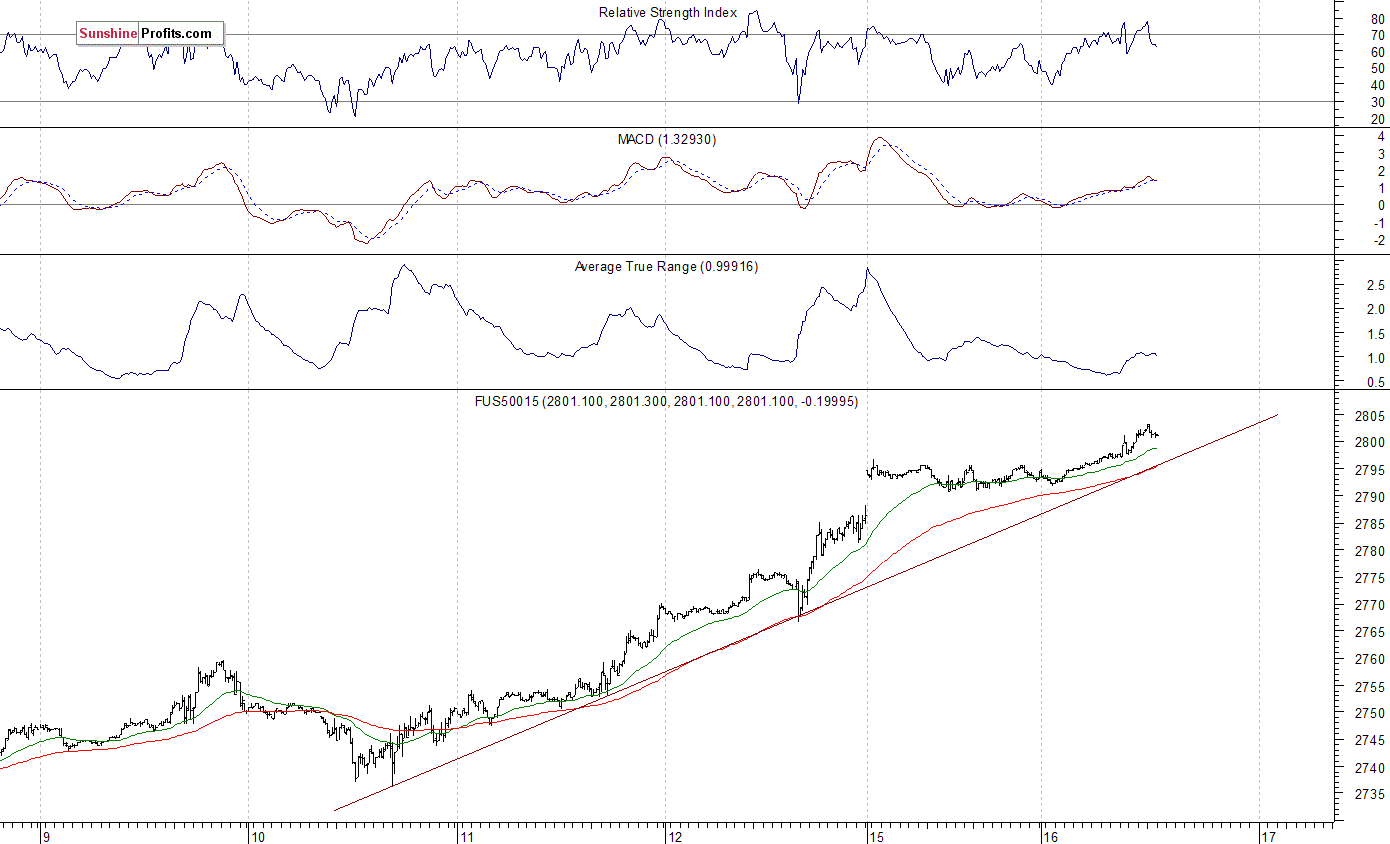The width and height of the screenshot is (1390, 844).
Task: Click the 2790 price axis label
Action: (1369, 497)
